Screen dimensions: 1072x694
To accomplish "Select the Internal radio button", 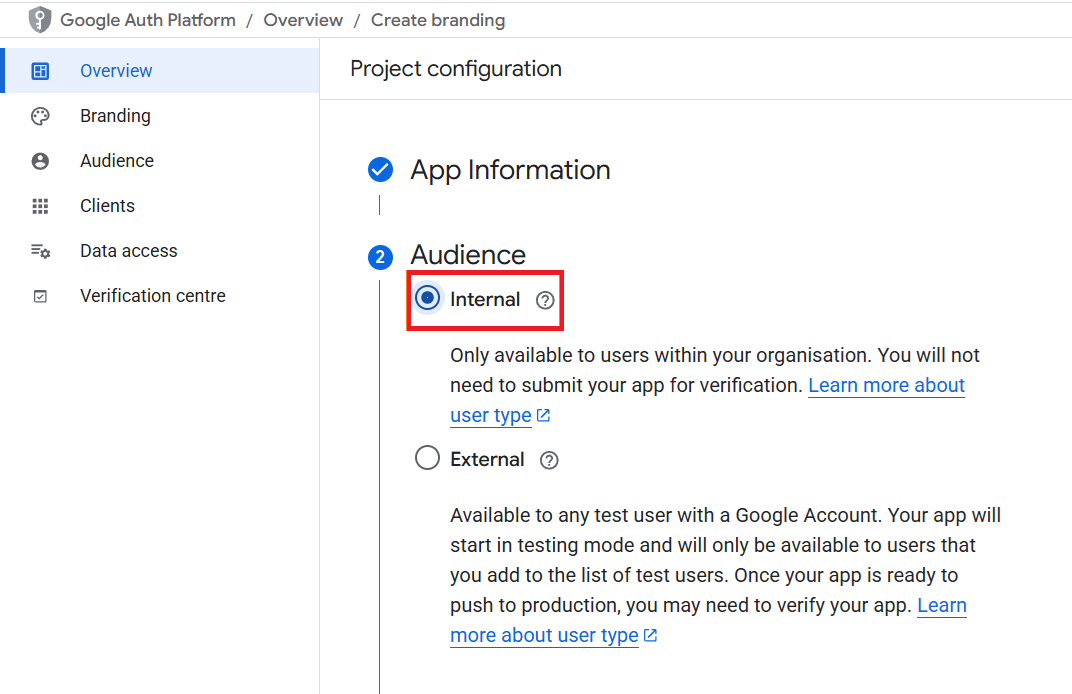I will pos(427,298).
